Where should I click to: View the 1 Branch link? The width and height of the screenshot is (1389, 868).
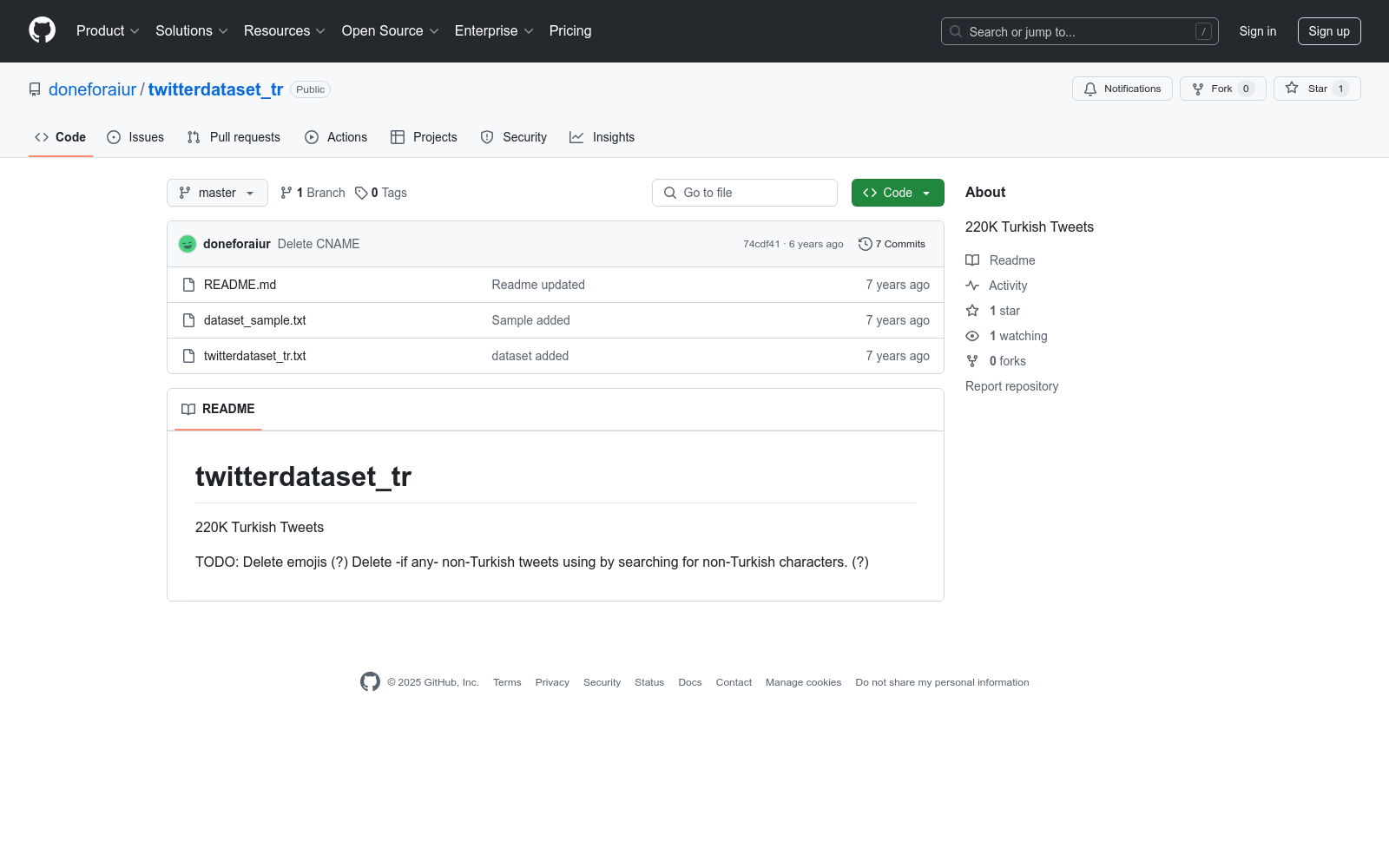(x=313, y=193)
